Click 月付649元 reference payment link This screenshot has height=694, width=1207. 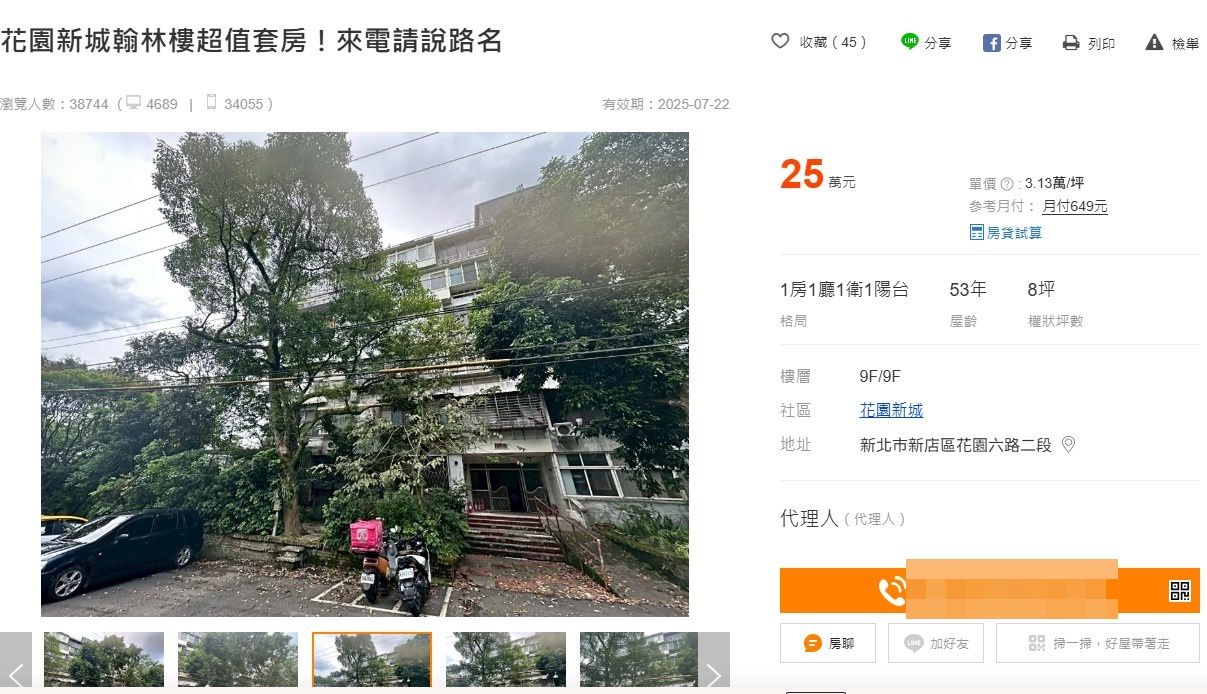1075,207
